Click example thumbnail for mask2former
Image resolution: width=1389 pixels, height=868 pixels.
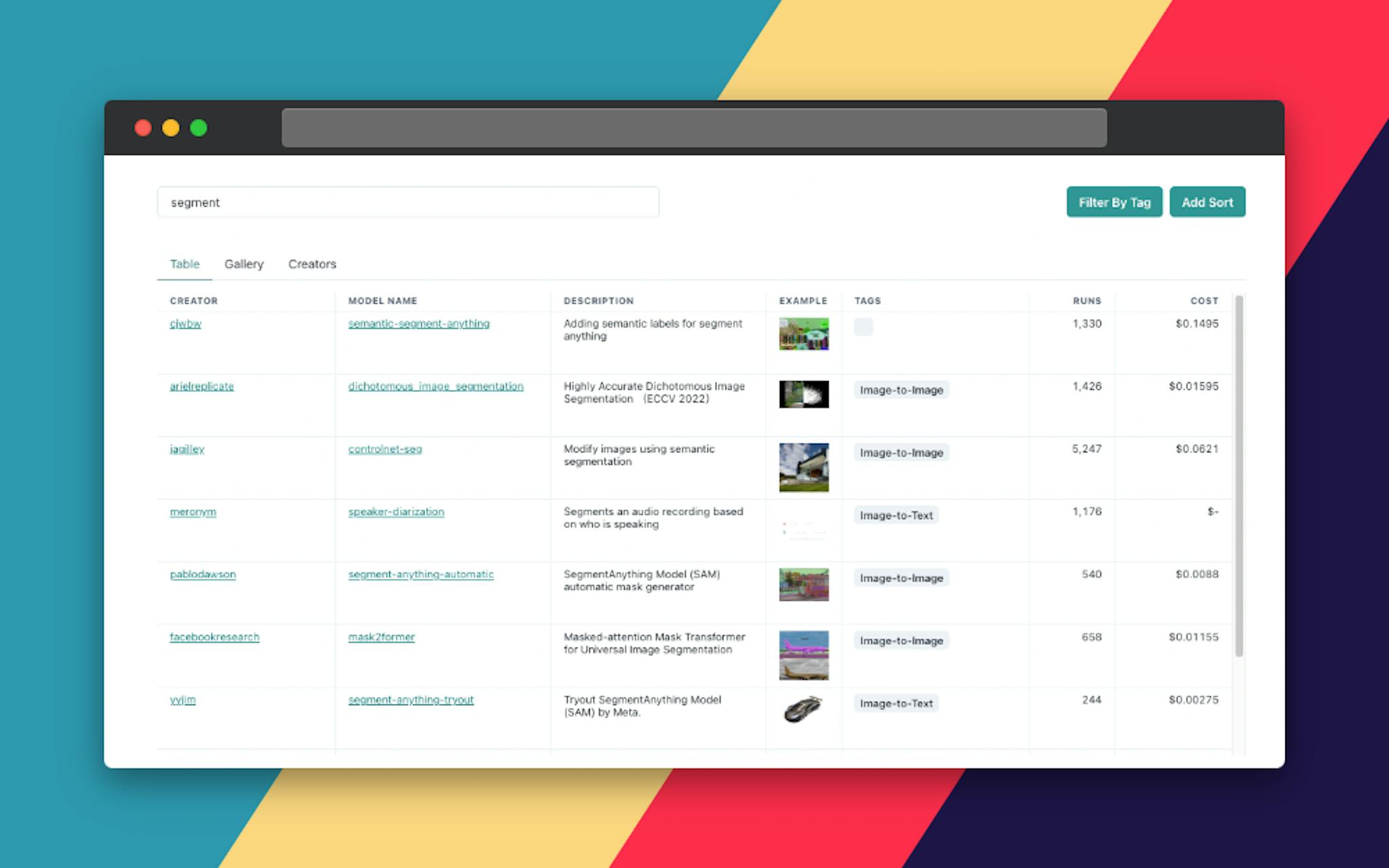coord(804,656)
